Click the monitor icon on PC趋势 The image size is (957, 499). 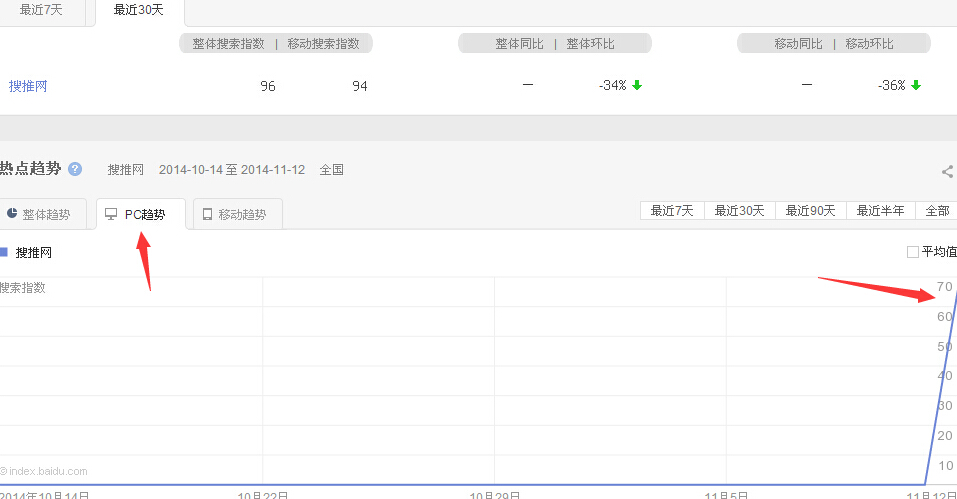(111, 214)
